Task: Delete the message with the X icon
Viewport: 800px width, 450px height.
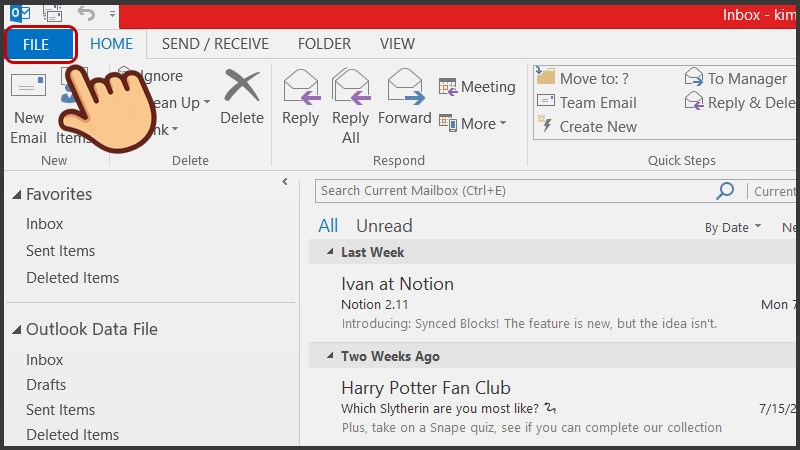Action: pyautogui.click(x=242, y=85)
